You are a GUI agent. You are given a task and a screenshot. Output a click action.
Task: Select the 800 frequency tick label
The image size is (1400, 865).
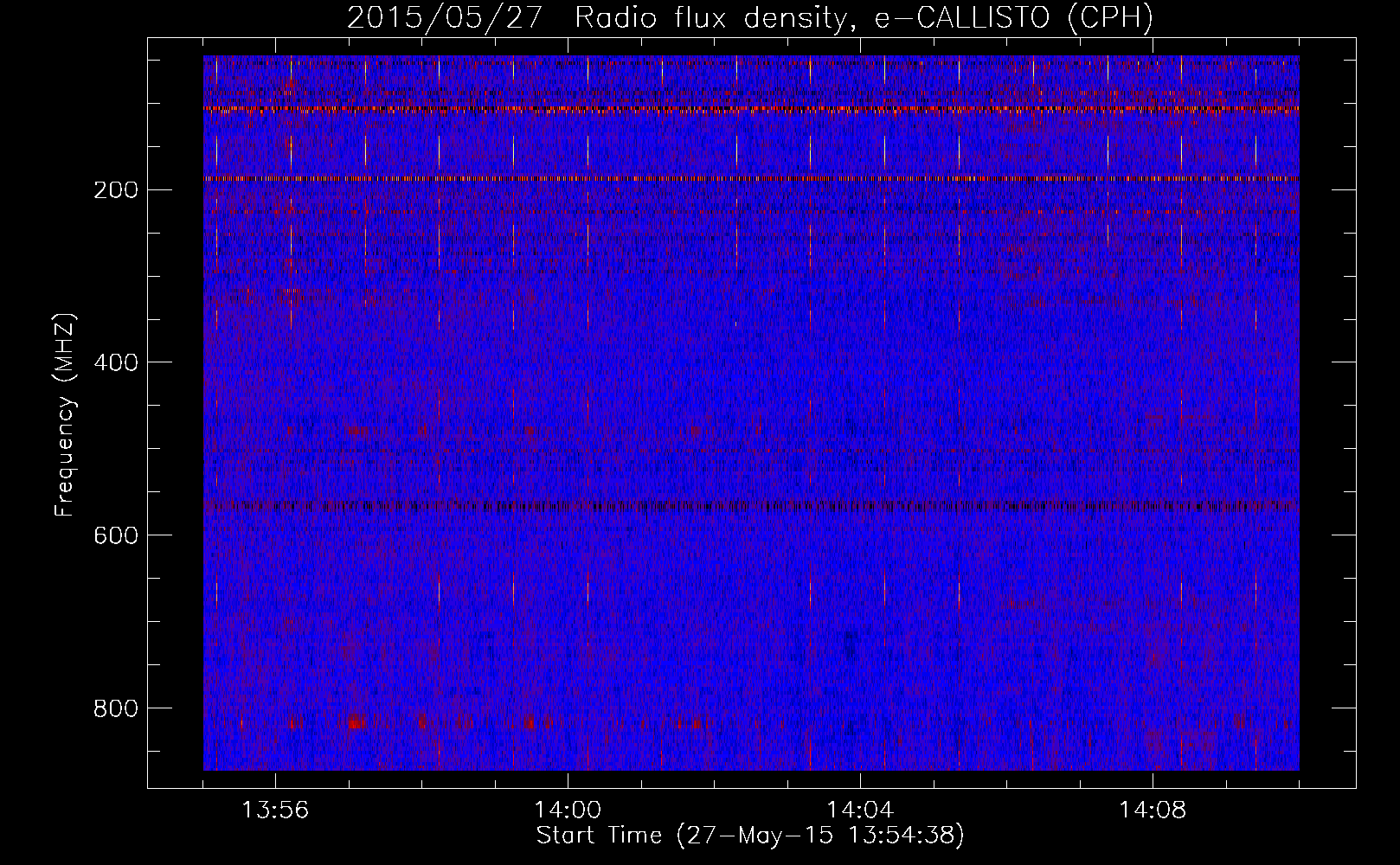(115, 709)
